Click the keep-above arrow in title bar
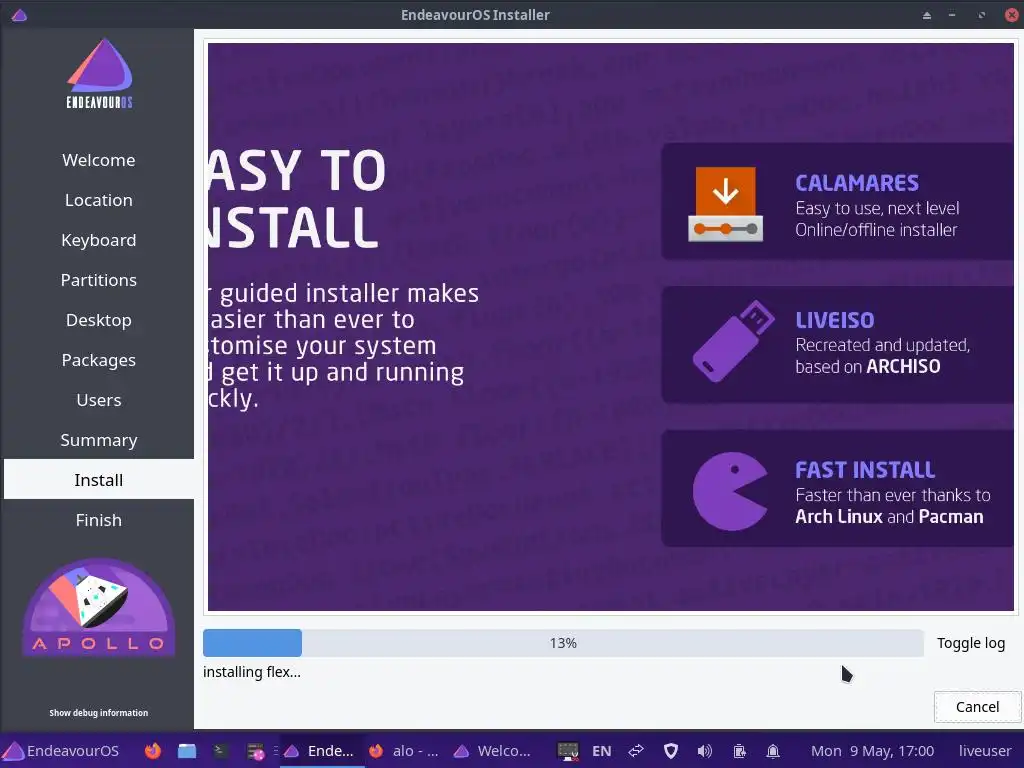Image resolution: width=1024 pixels, height=768 pixels. coord(927,15)
